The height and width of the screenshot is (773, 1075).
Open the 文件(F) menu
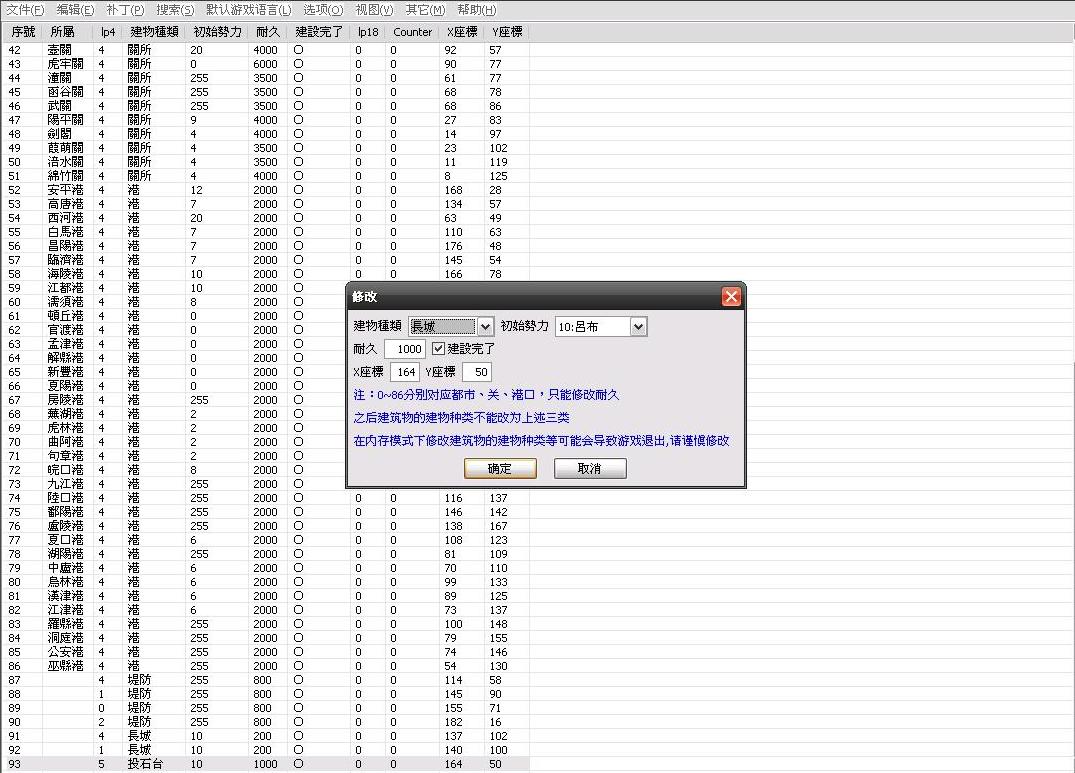coord(25,10)
